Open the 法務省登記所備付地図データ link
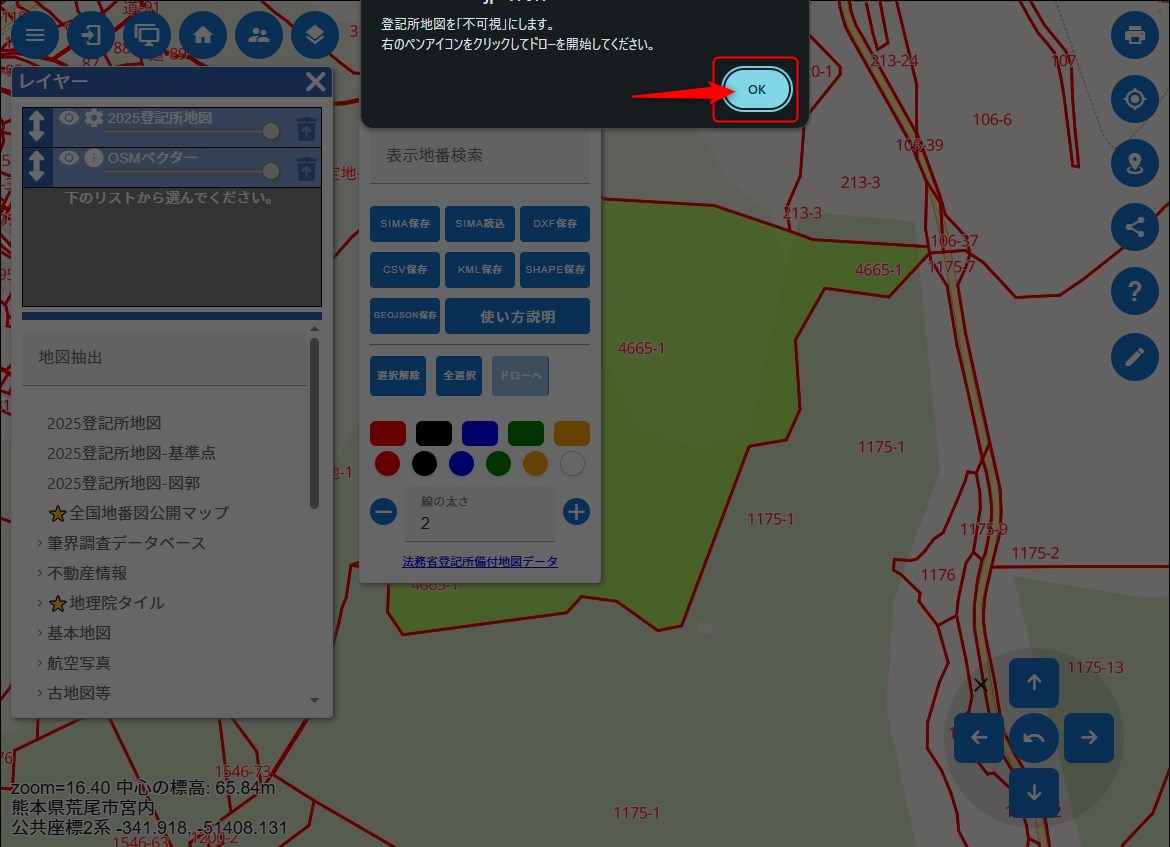This screenshot has height=847, width=1170. tap(480, 562)
